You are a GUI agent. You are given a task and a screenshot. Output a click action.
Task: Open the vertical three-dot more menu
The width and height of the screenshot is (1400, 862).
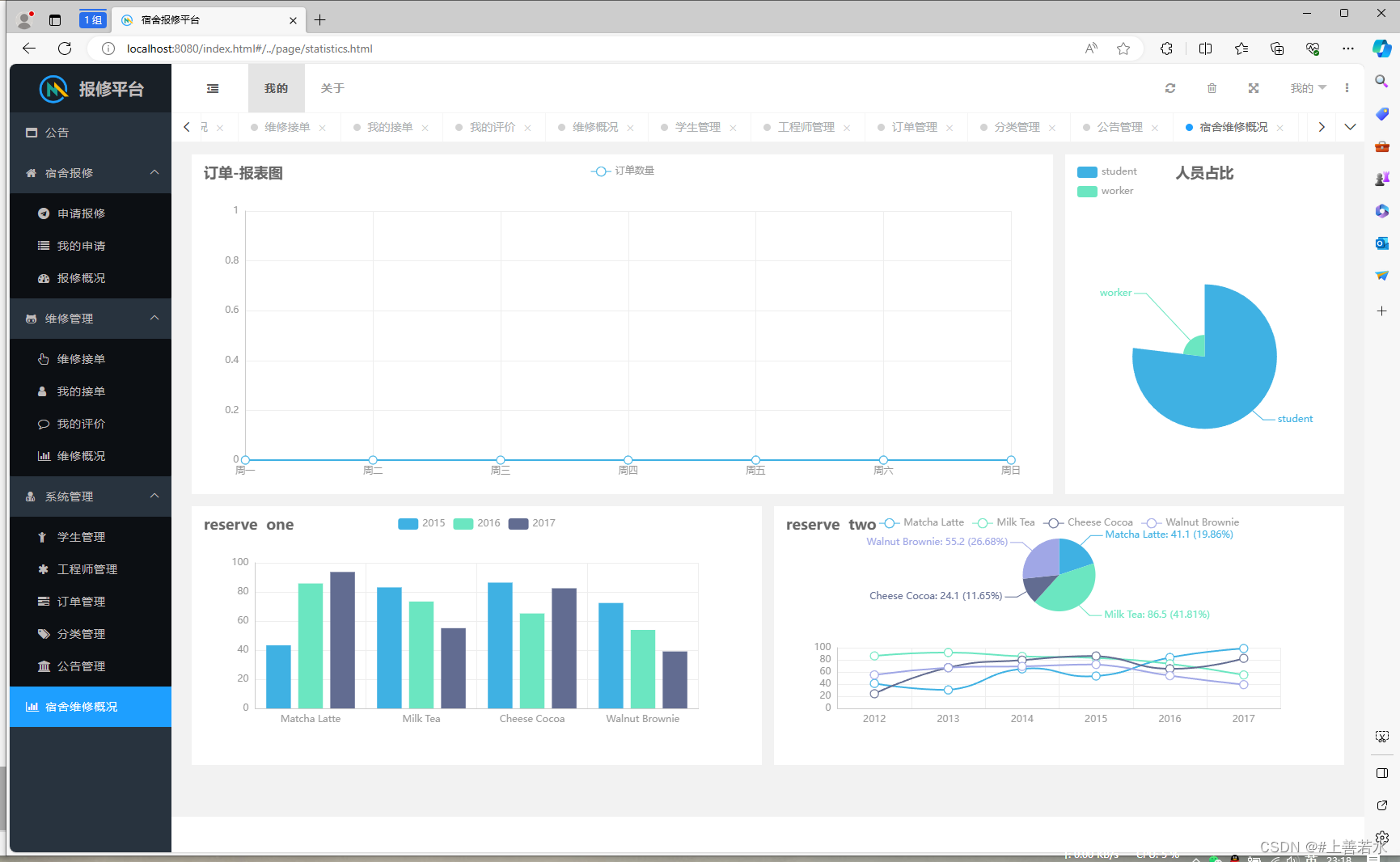(1347, 88)
